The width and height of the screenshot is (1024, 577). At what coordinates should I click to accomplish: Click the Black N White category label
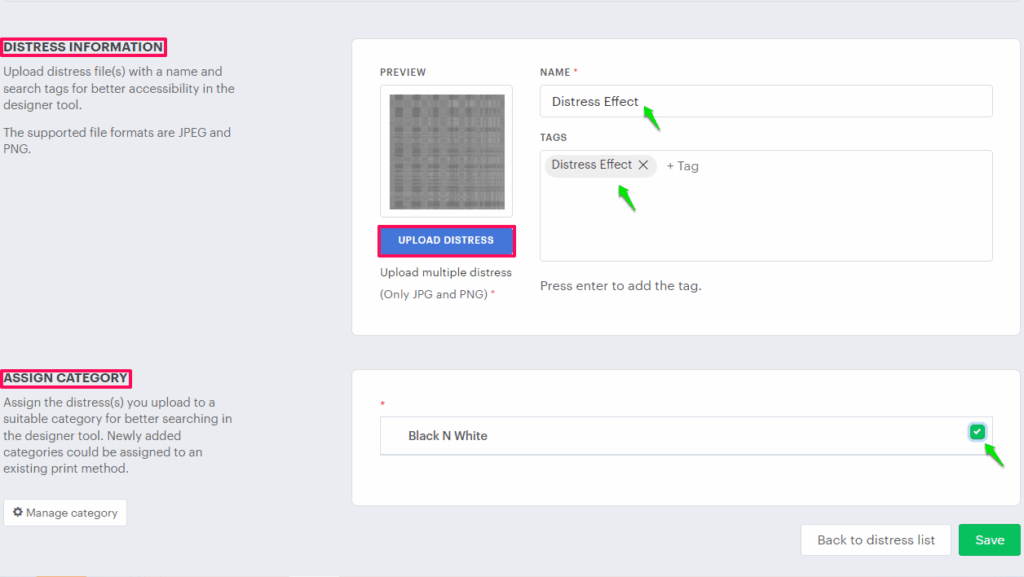click(x=448, y=436)
